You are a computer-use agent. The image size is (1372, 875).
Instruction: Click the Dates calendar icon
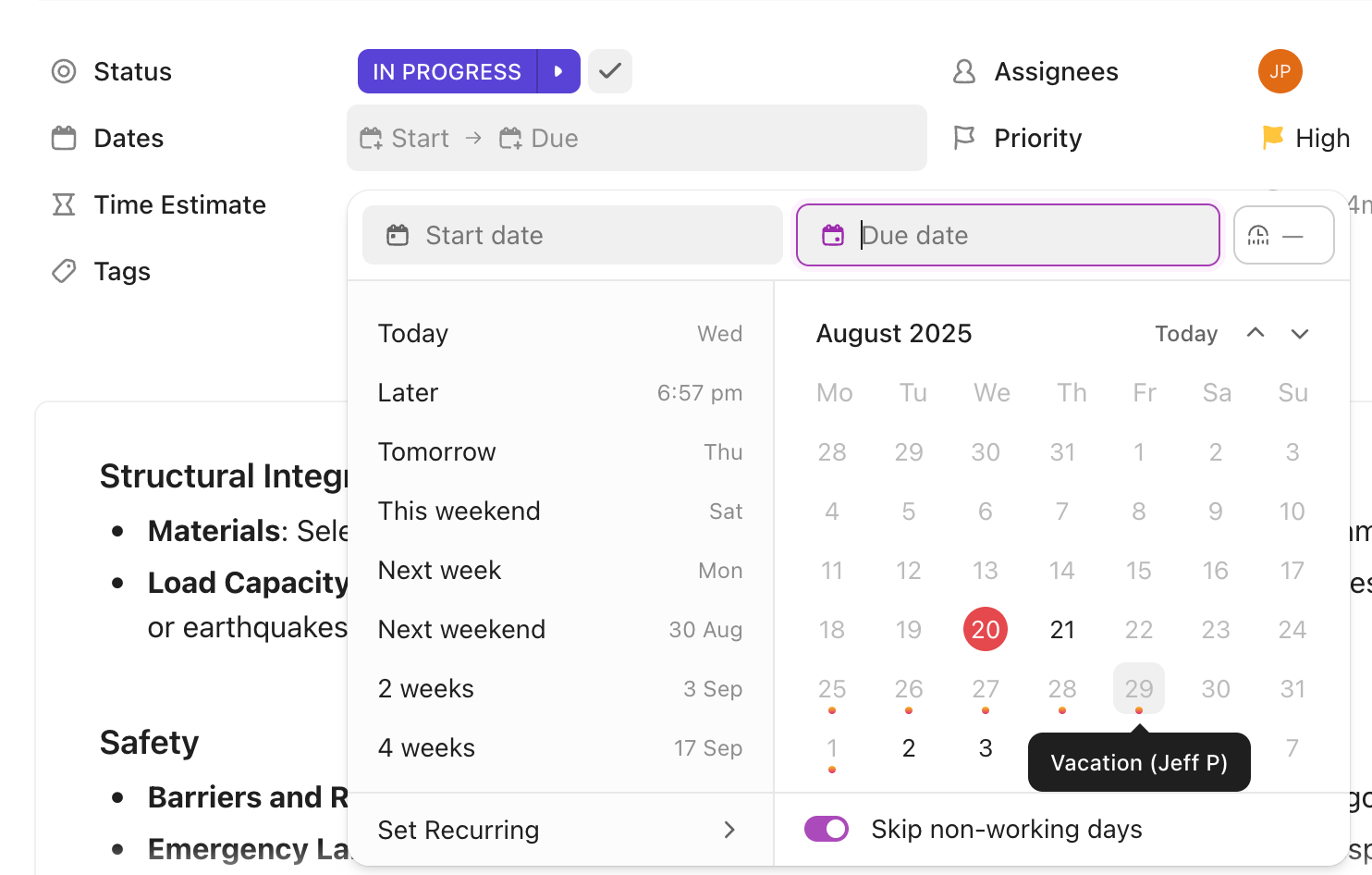pyautogui.click(x=64, y=138)
